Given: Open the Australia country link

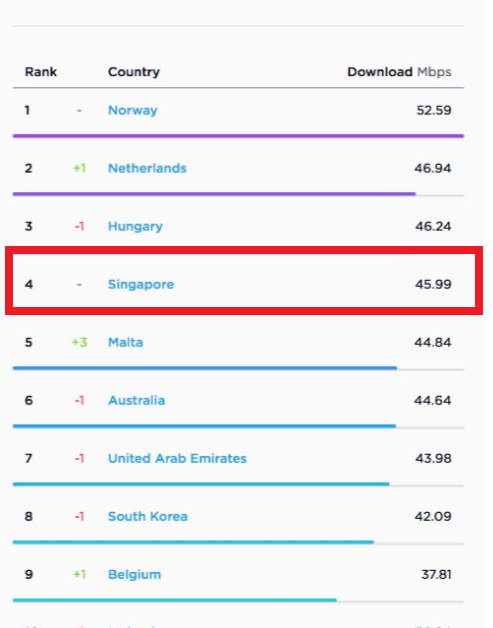Looking at the screenshot, I should [x=136, y=401].
